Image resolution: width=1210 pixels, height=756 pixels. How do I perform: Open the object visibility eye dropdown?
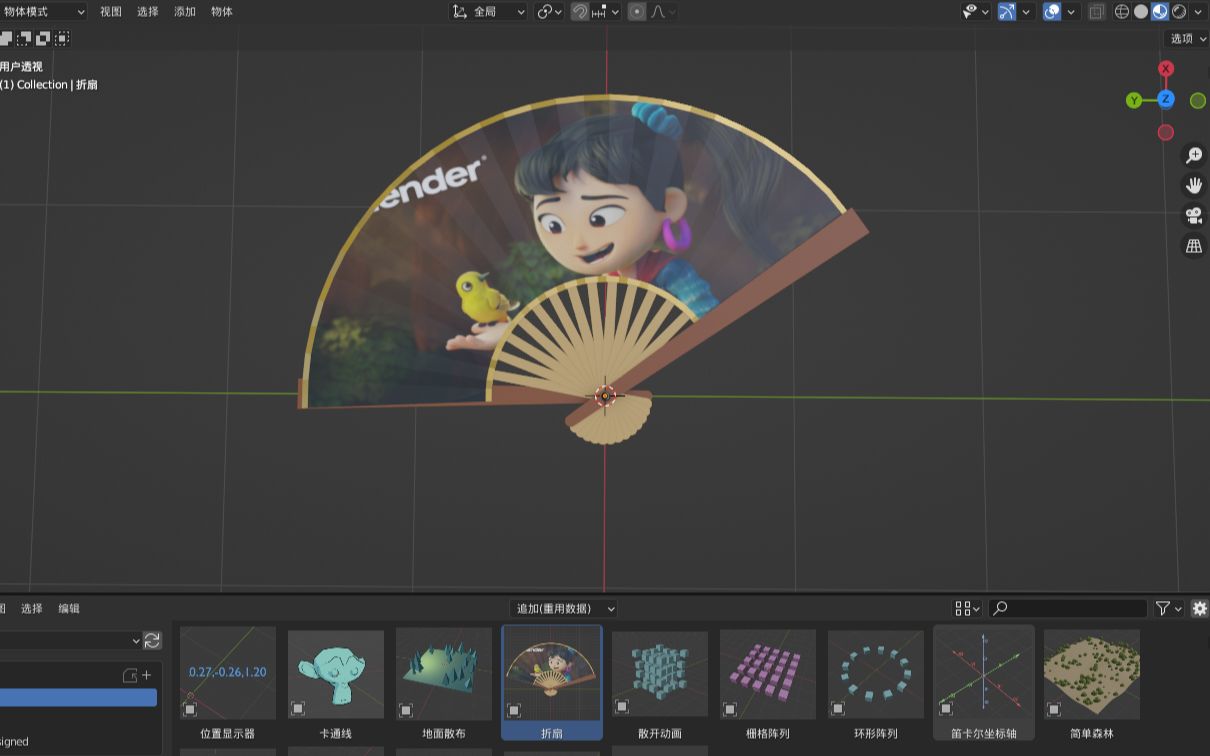point(976,12)
